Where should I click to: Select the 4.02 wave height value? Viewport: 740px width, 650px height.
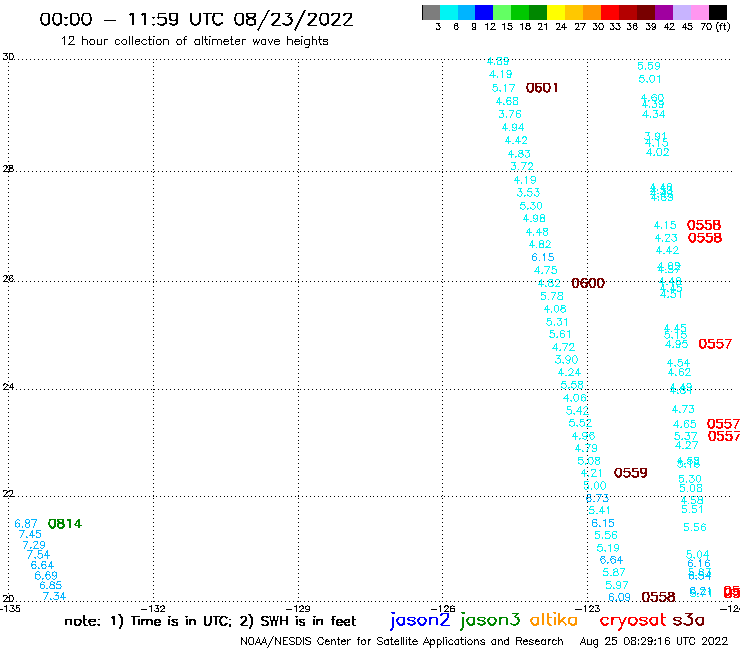[x=657, y=152]
